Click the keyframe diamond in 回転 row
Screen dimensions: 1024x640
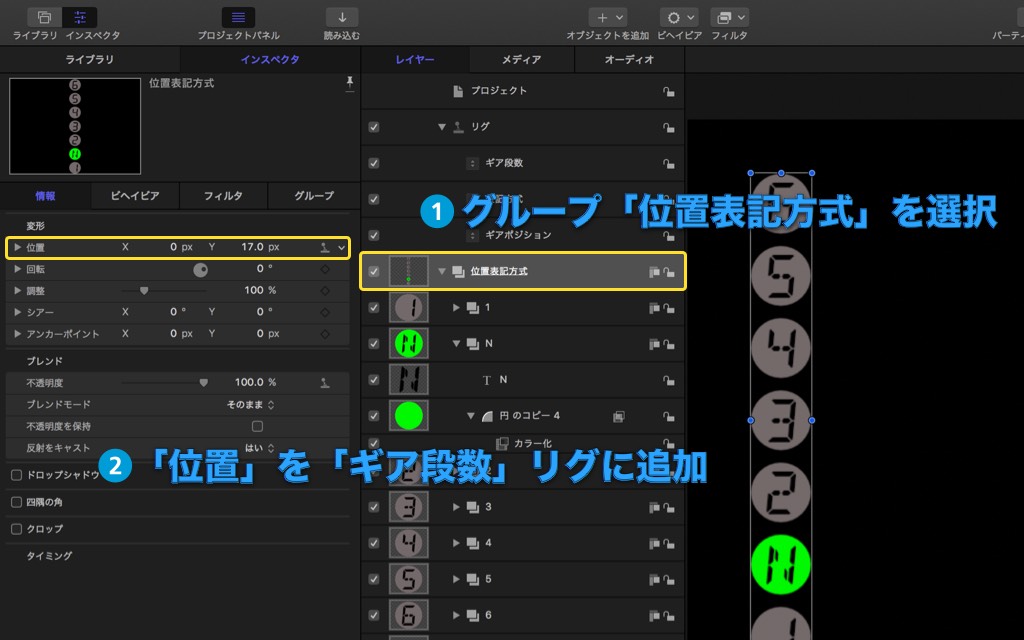(325, 269)
